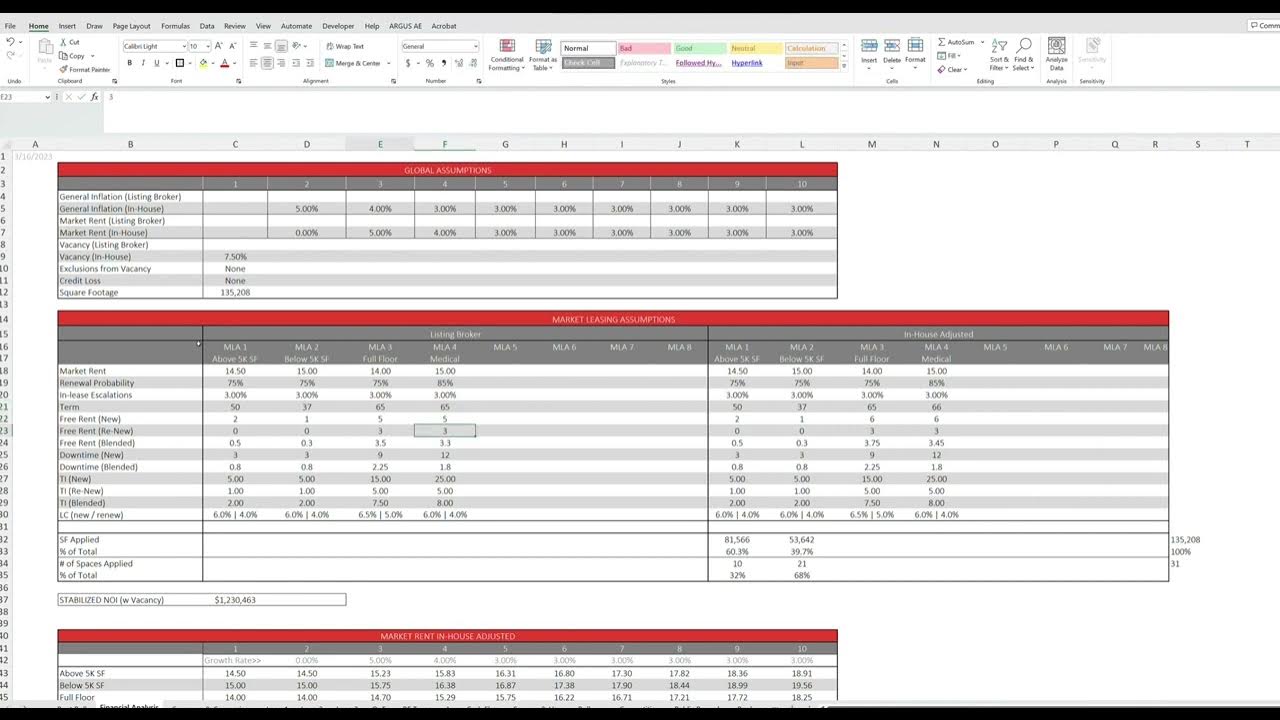The width and height of the screenshot is (1280, 720).
Task: Open the Font dialog launcher
Action: (x=238, y=81)
